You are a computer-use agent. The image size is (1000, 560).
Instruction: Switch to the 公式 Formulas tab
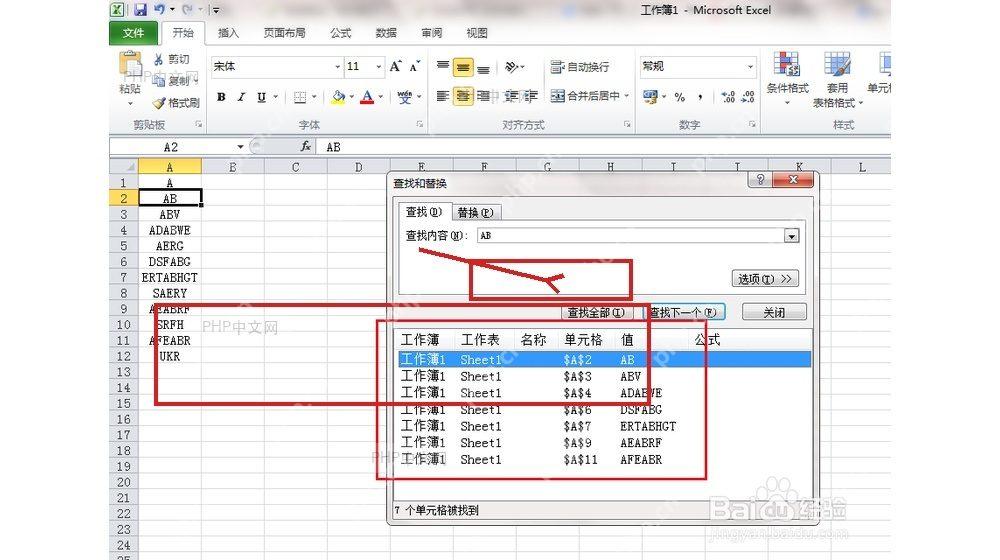[x=341, y=33]
